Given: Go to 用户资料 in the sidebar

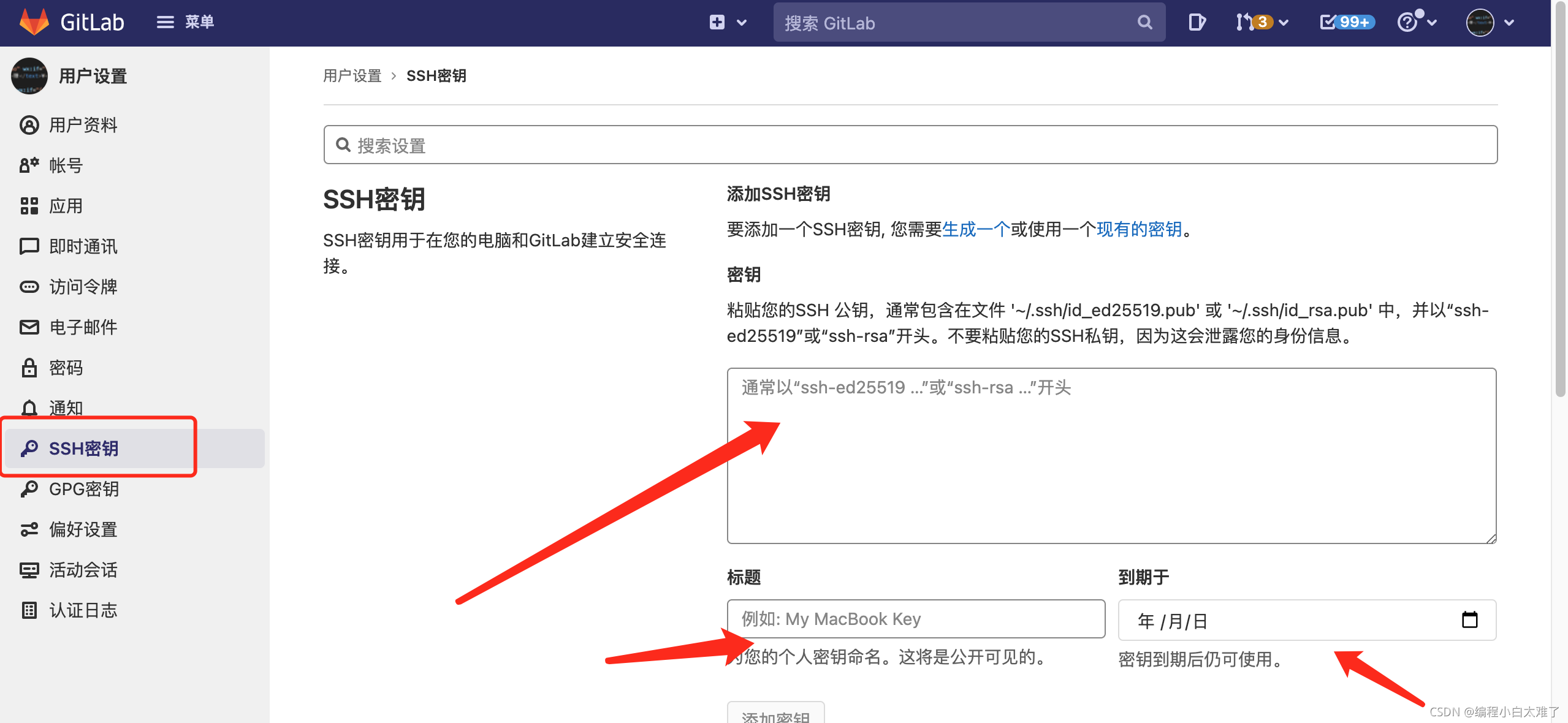Looking at the screenshot, I should [x=83, y=125].
